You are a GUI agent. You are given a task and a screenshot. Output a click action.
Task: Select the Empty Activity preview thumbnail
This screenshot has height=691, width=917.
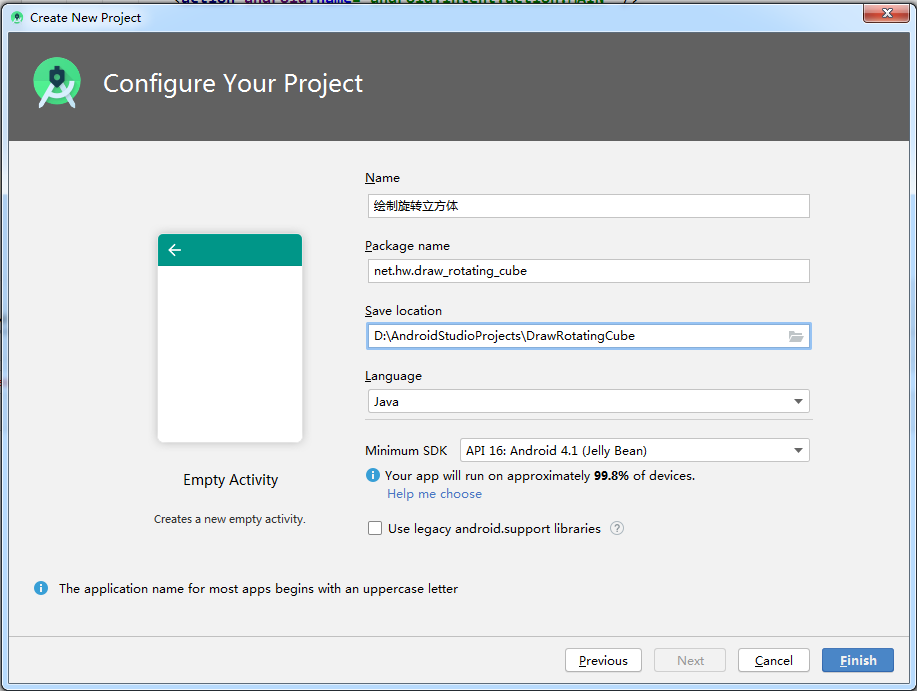(230, 338)
